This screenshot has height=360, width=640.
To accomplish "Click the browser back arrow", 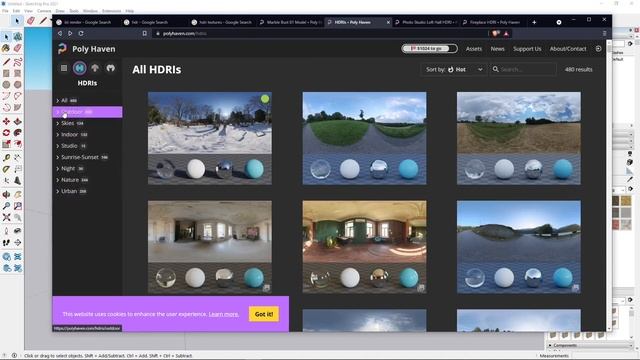I will tap(60, 33).
